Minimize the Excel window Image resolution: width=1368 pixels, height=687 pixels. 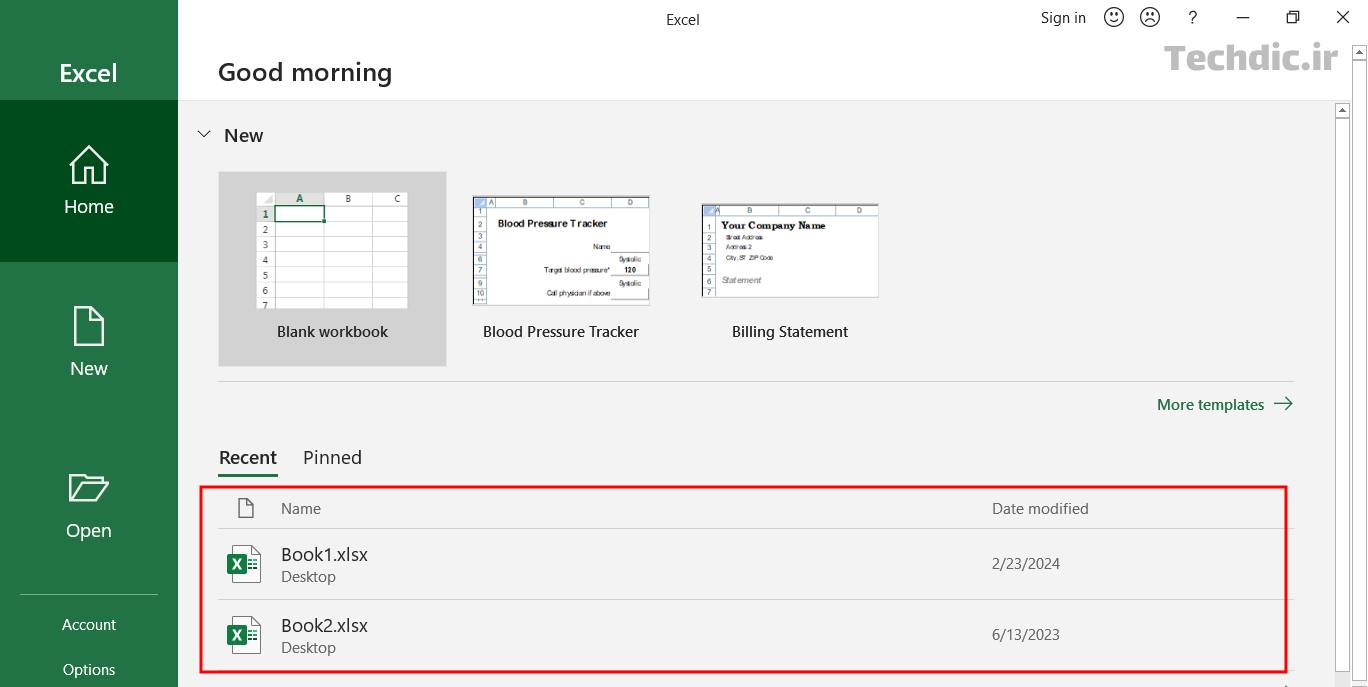click(x=1243, y=17)
